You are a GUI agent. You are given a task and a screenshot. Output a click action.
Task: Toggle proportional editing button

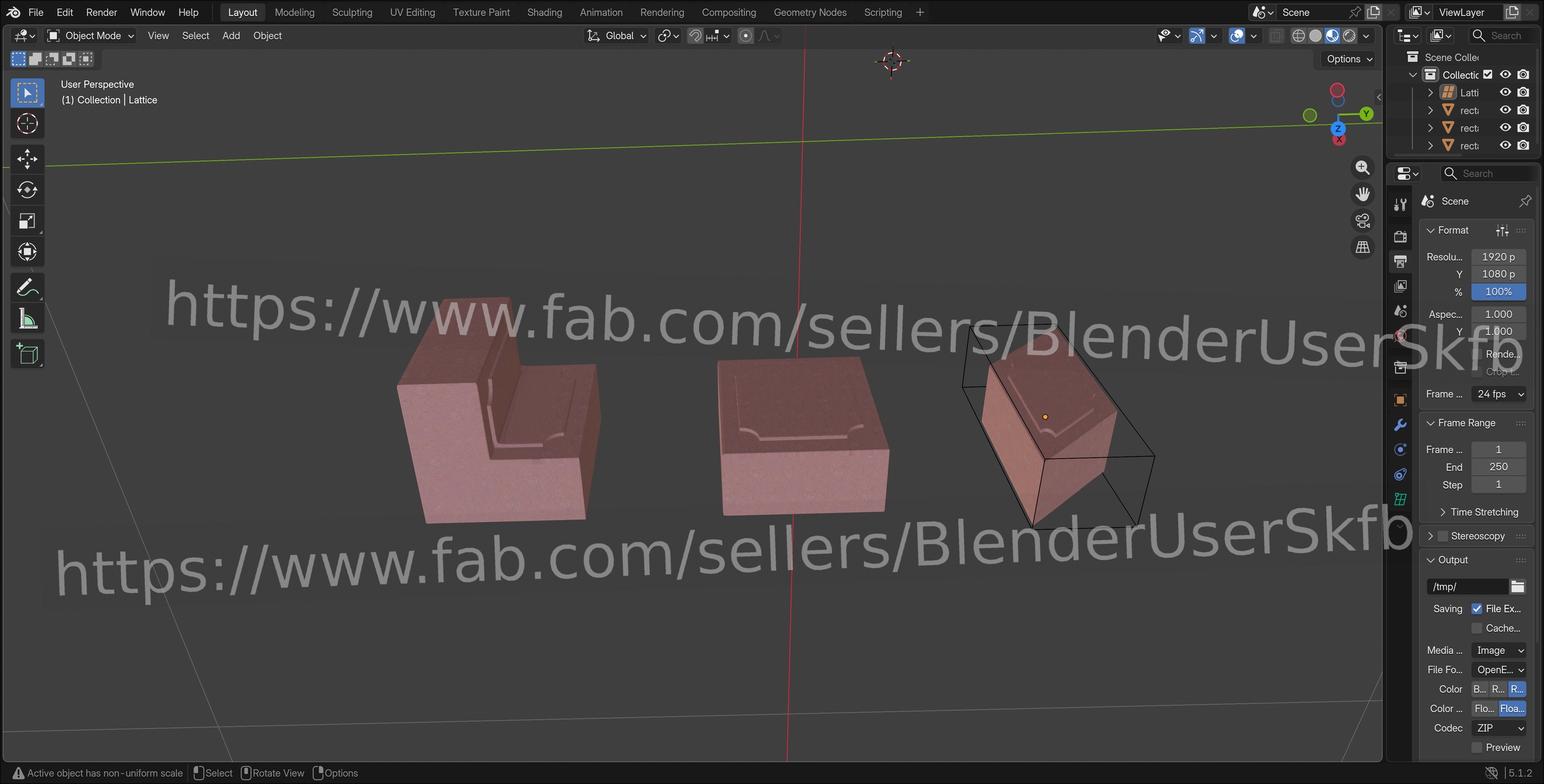746,36
